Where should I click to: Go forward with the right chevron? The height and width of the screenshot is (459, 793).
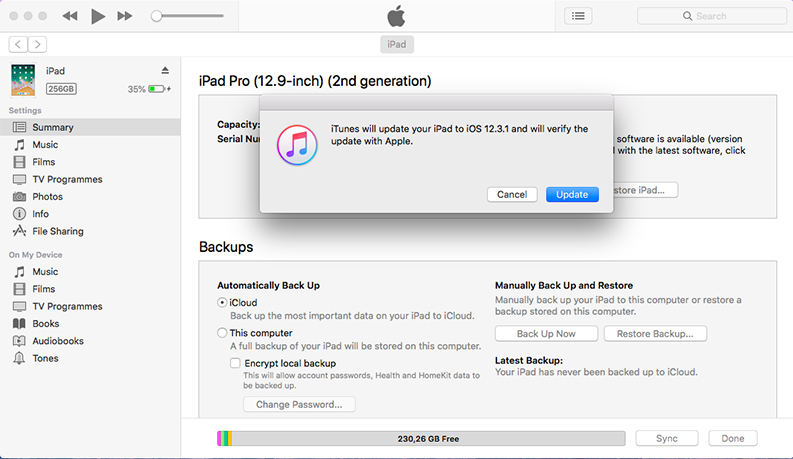pos(37,44)
